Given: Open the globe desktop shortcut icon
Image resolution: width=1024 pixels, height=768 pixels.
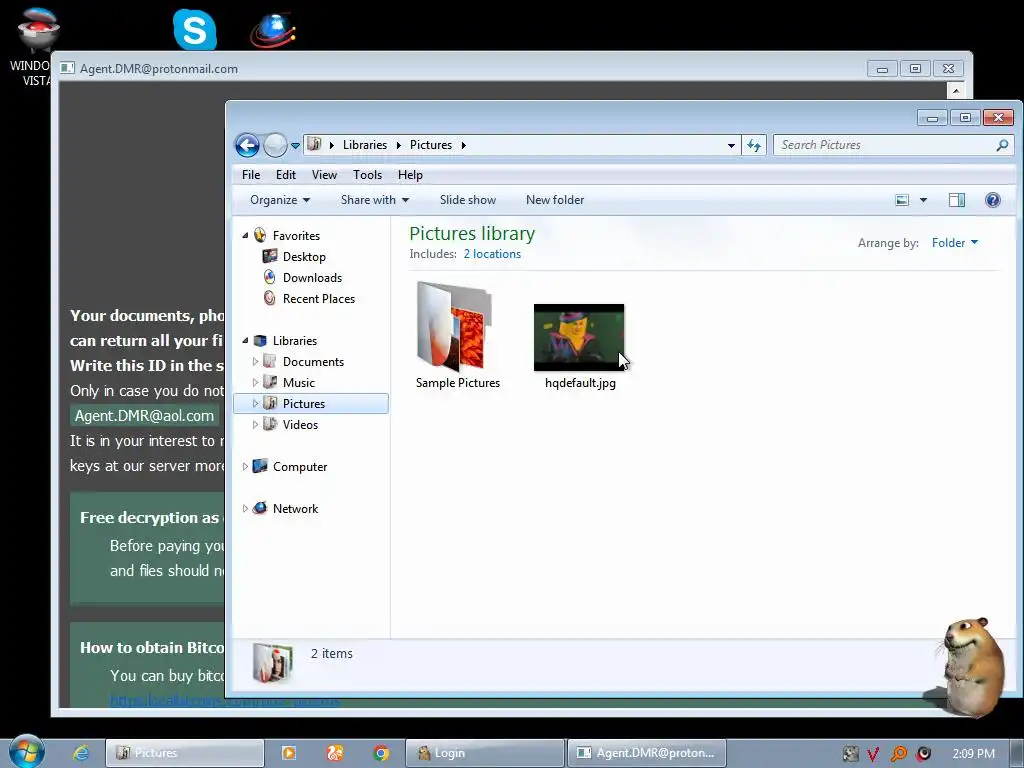Looking at the screenshot, I should click(x=273, y=29).
